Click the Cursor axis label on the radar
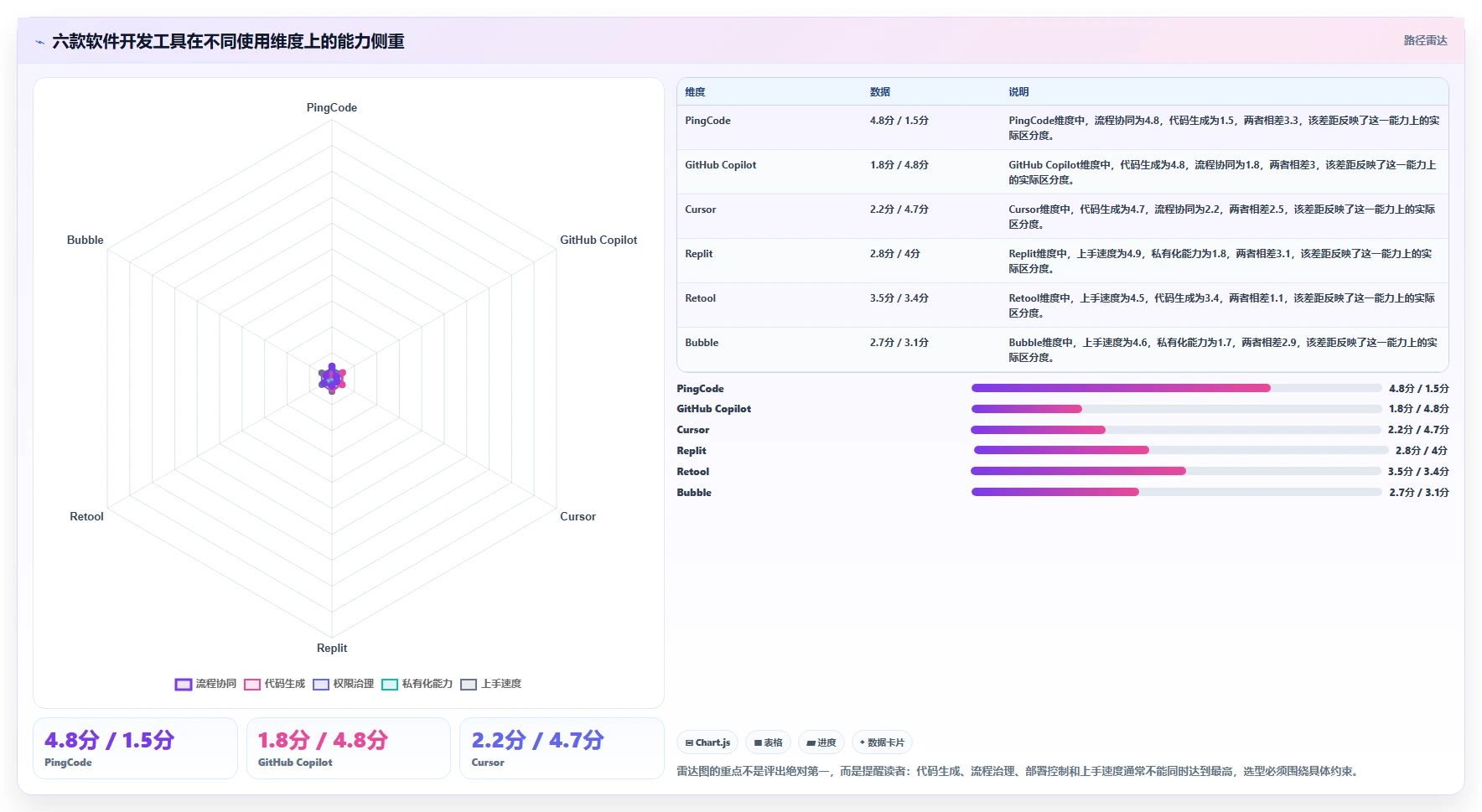This screenshot has height=812, width=1482. pos(578,516)
